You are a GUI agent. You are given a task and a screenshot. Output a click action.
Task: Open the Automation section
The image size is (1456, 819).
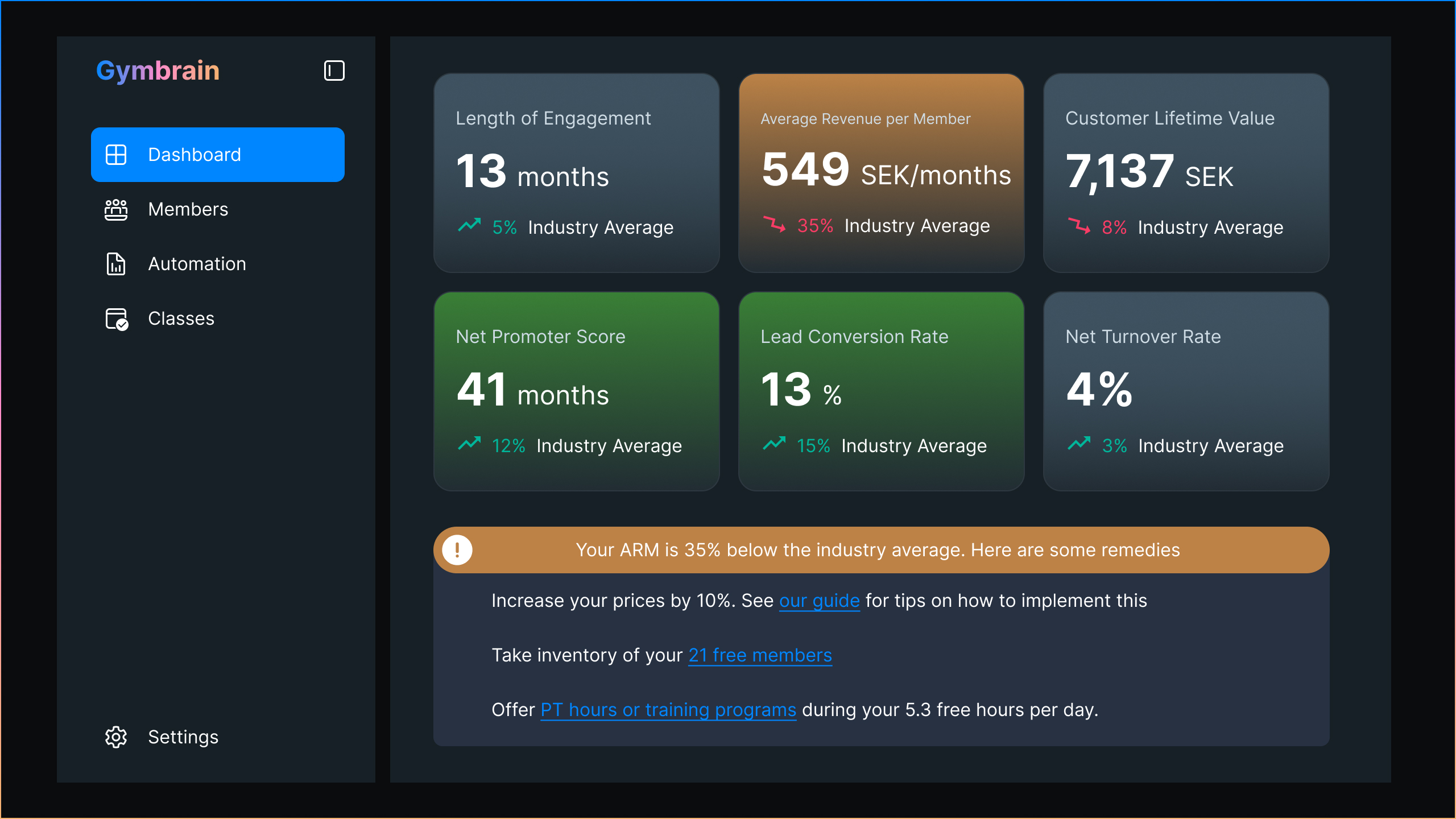[218, 264]
